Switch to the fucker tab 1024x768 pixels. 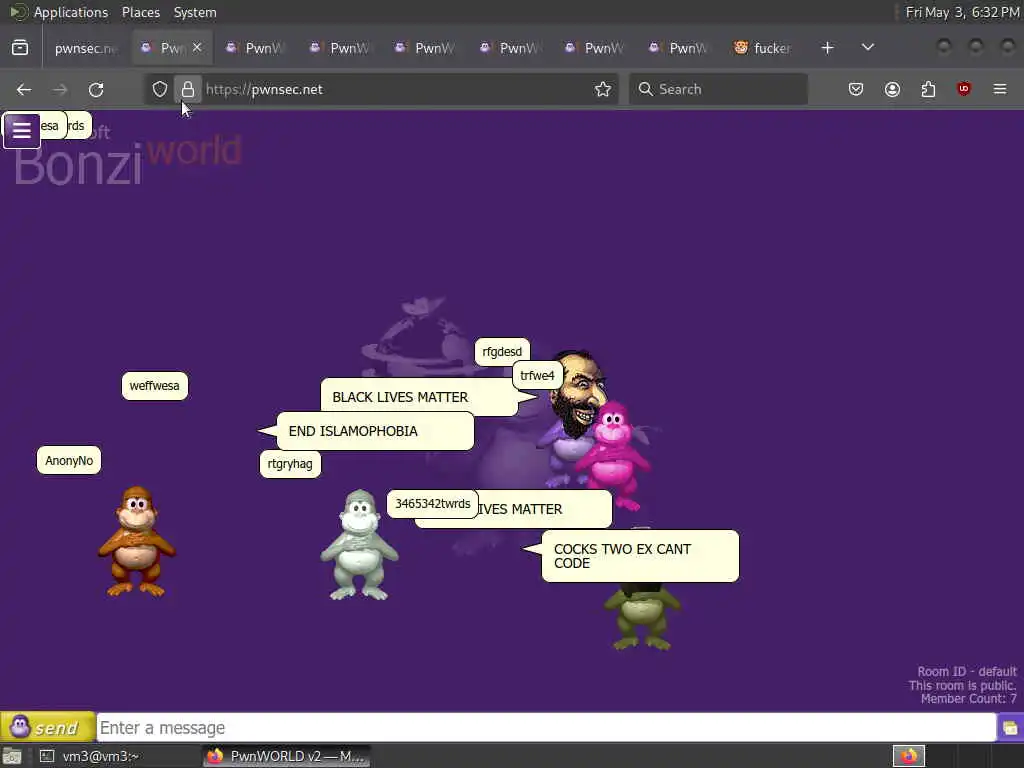click(x=762, y=48)
